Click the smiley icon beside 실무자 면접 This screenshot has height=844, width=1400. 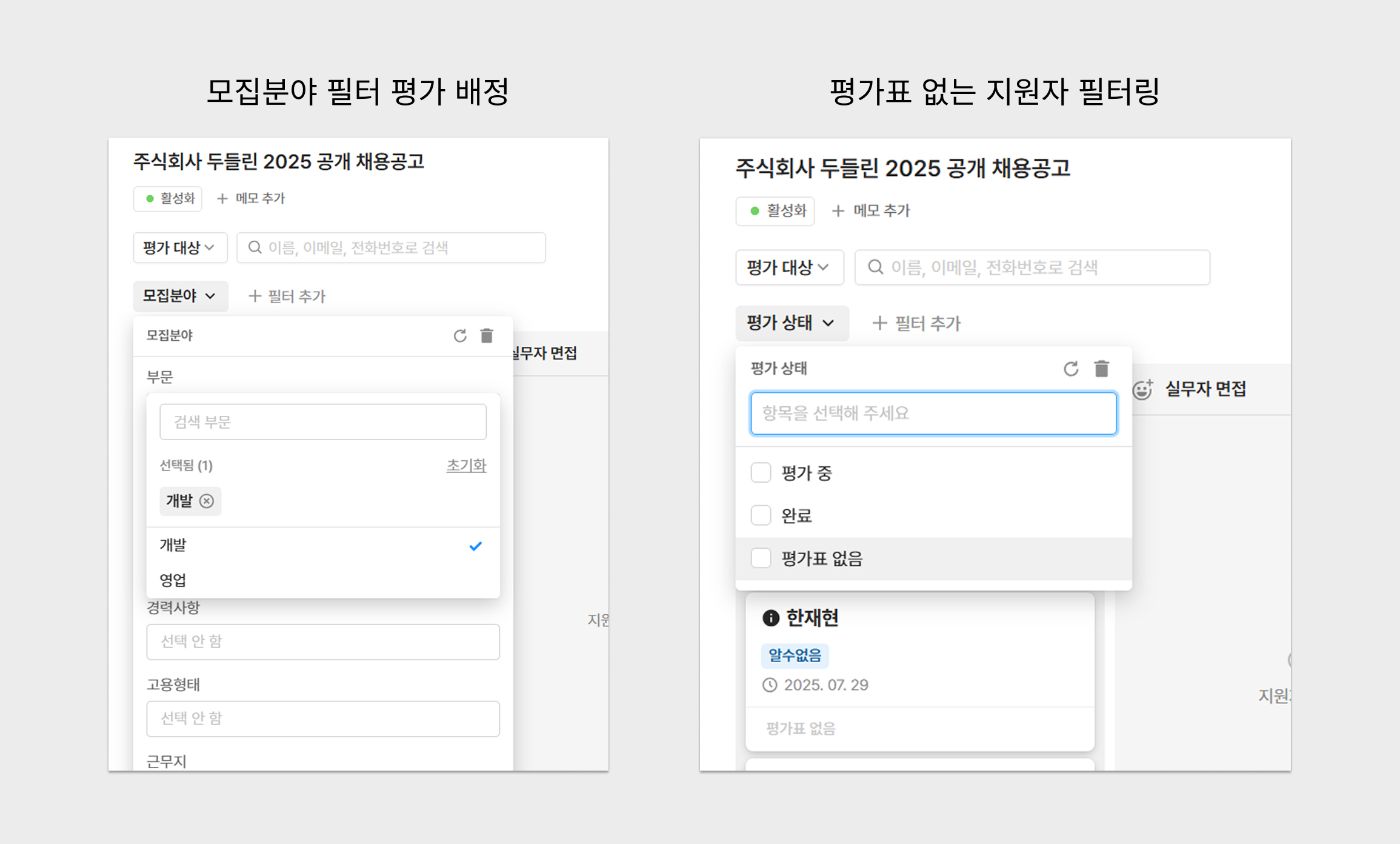click(1142, 389)
